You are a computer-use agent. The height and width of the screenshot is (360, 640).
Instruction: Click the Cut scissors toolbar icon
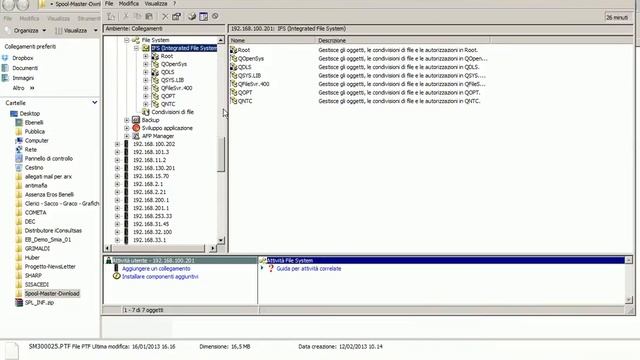click(x=126, y=16)
